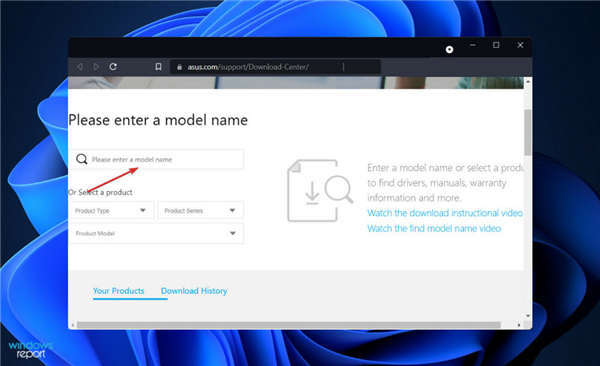Viewport: 600px width, 366px height.
Task: Open the Product Series dropdown
Action: [201, 211]
